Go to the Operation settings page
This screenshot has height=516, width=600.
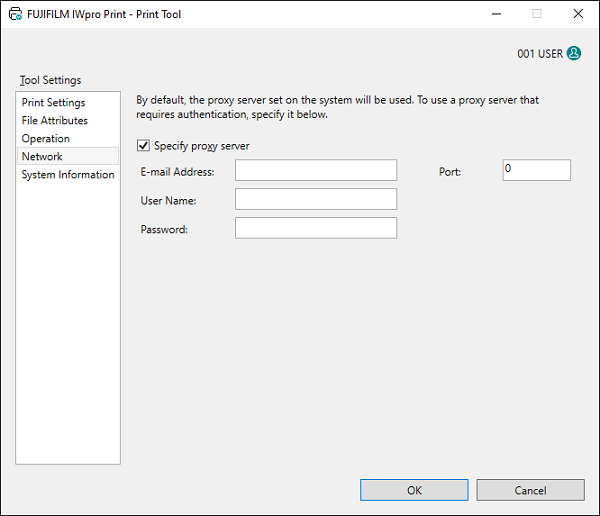pos(46,139)
